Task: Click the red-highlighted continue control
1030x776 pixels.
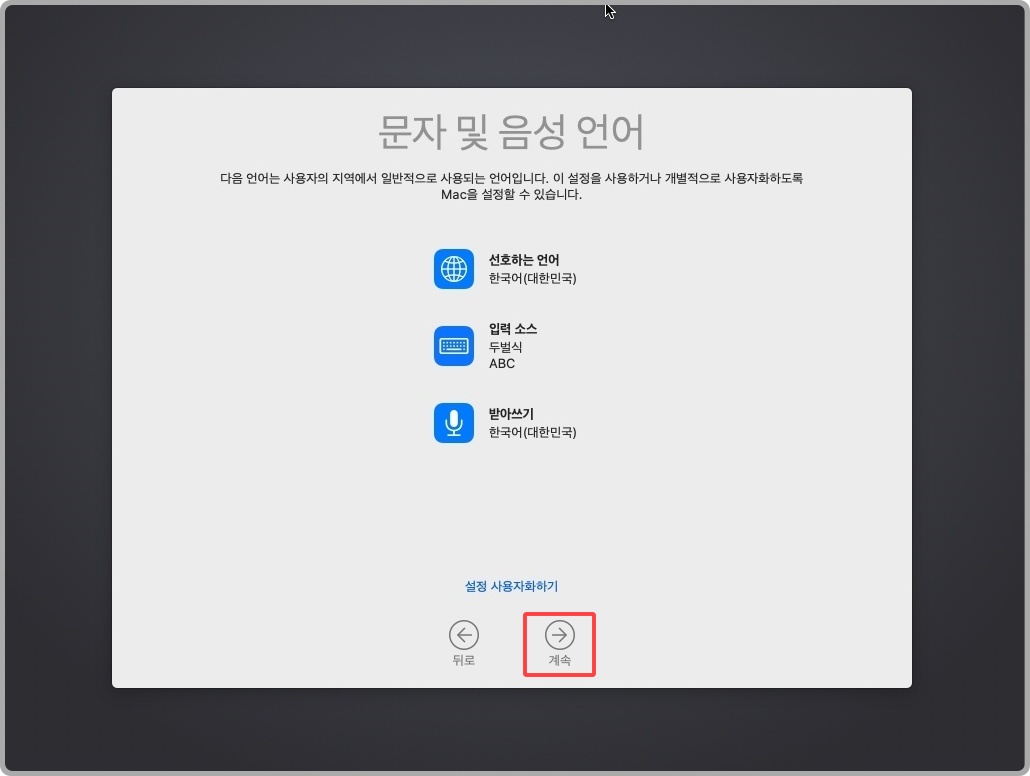Action: click(x=559, y=643)
